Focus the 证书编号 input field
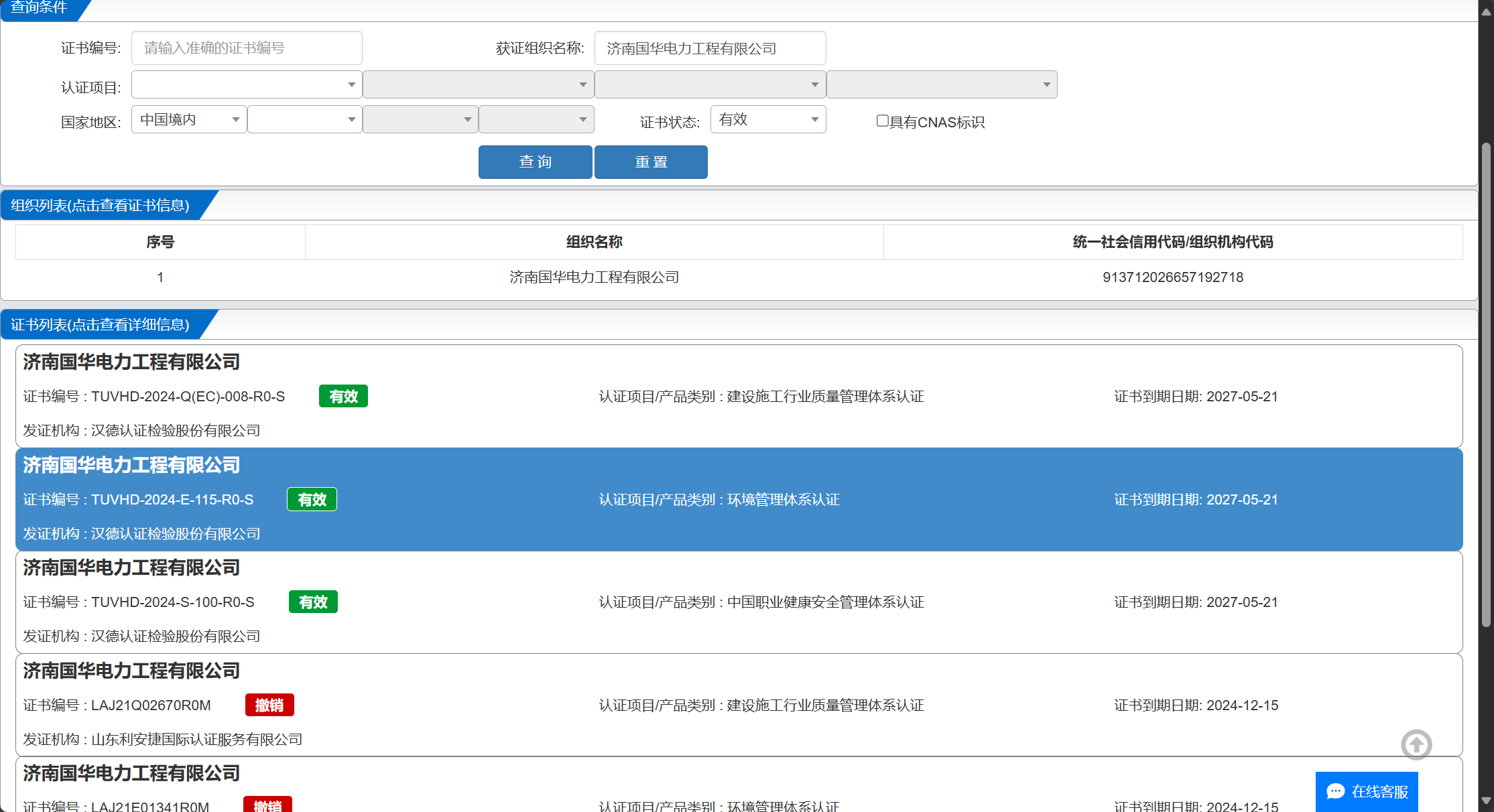The image size is (1494, 812). tap(247, 48)
